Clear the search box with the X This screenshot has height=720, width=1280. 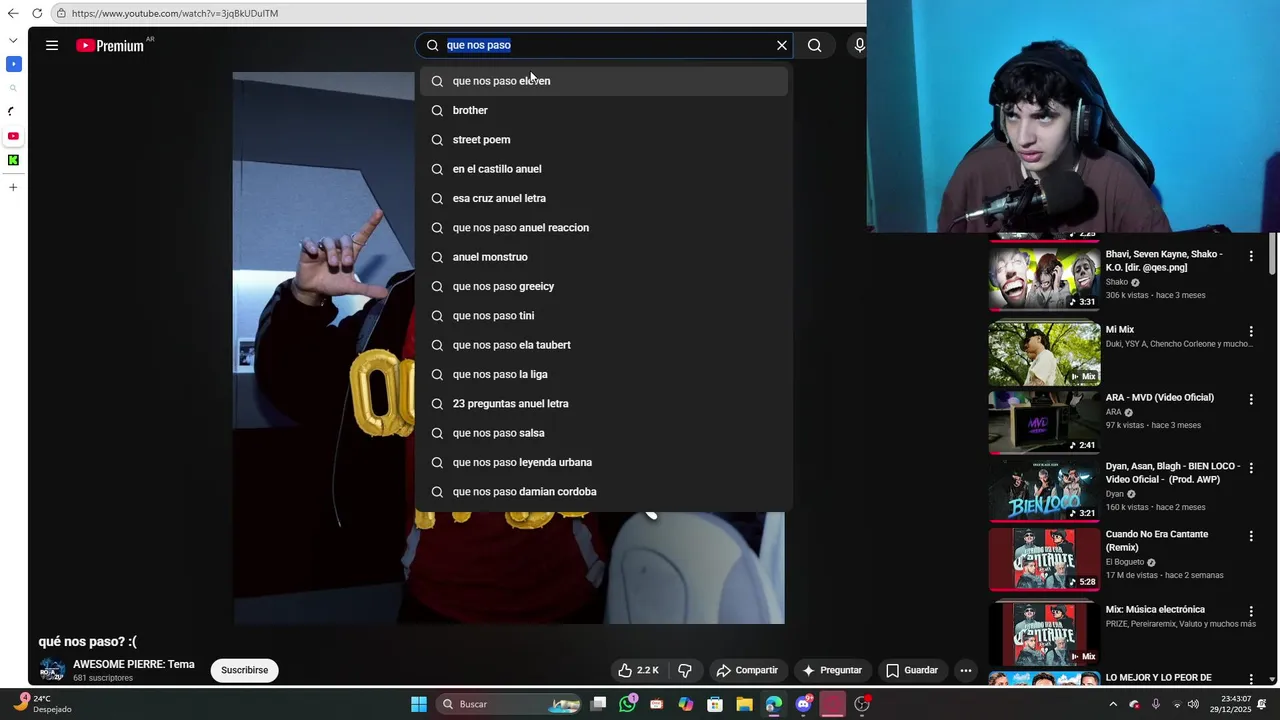tap(782, 45)
